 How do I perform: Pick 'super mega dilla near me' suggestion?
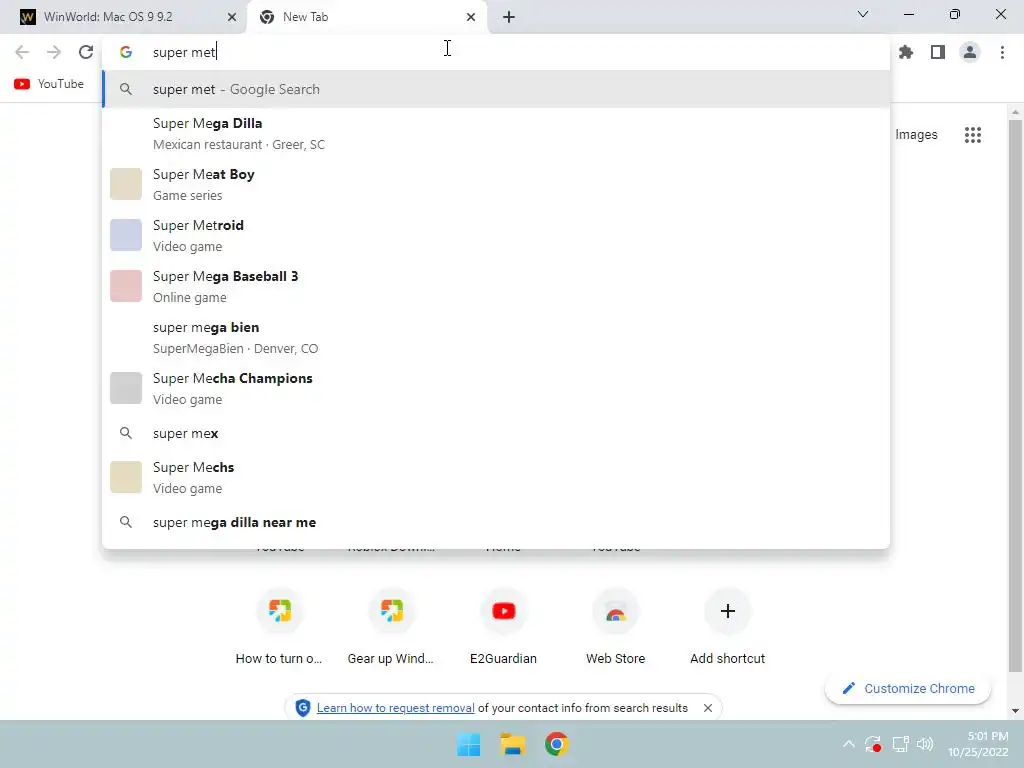pos(496,522)
